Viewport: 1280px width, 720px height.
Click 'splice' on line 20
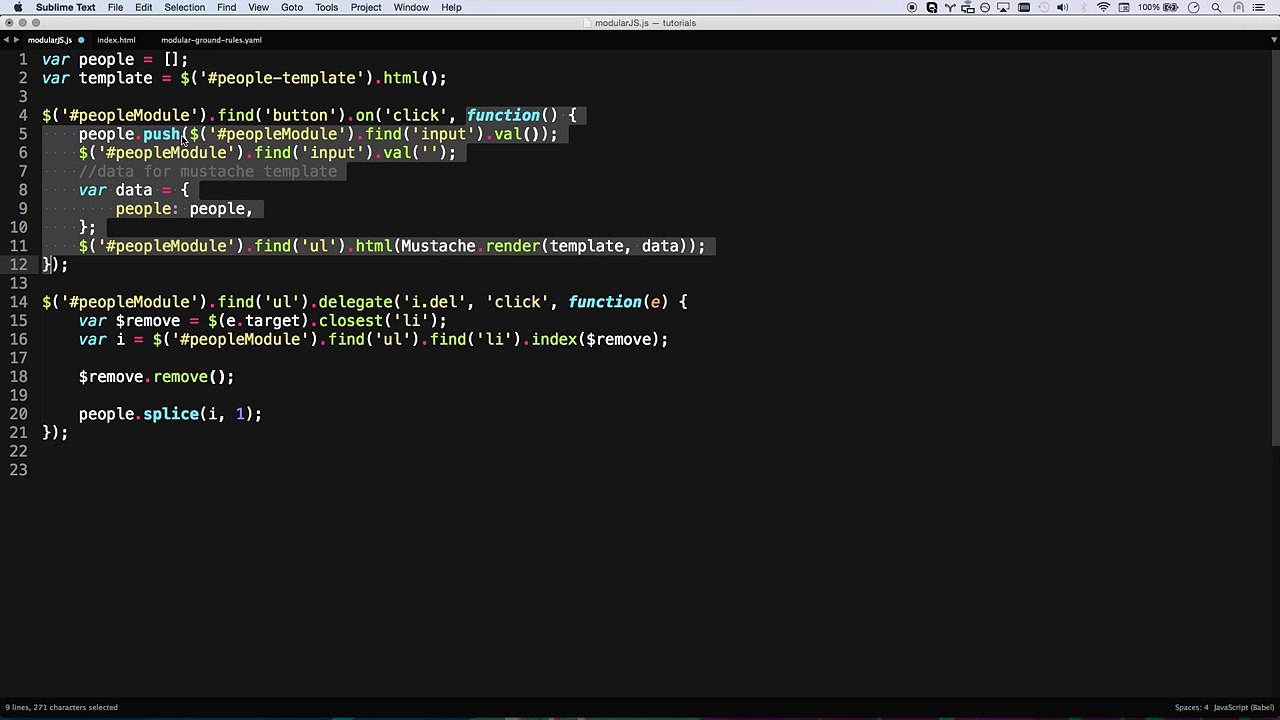(x=171, y=414)
